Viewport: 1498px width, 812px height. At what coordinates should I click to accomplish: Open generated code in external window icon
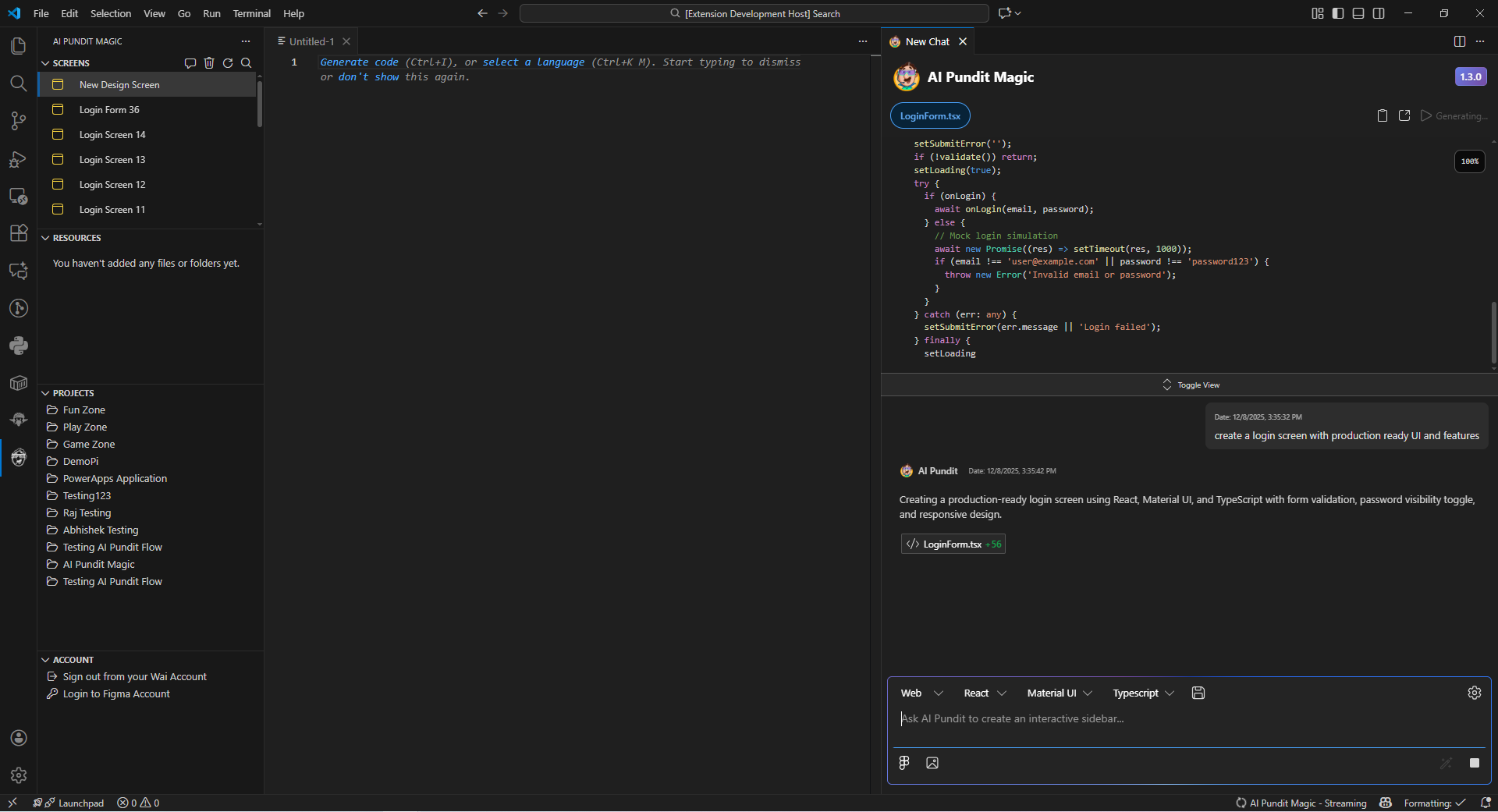coord(1404,115)
